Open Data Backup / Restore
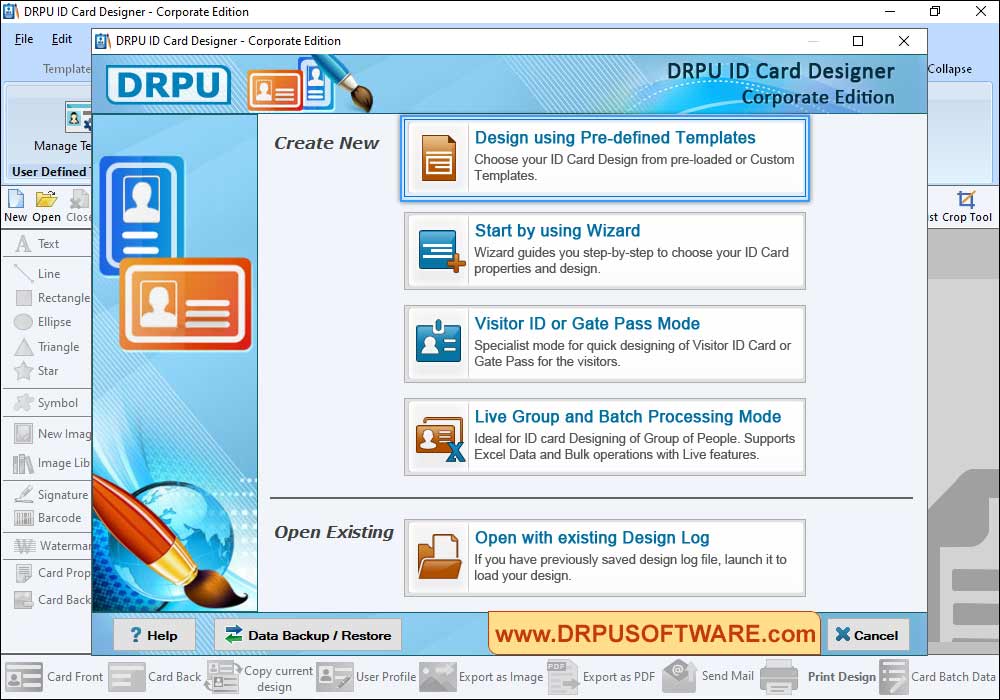 pyautogui.click(x=308, y=635)
